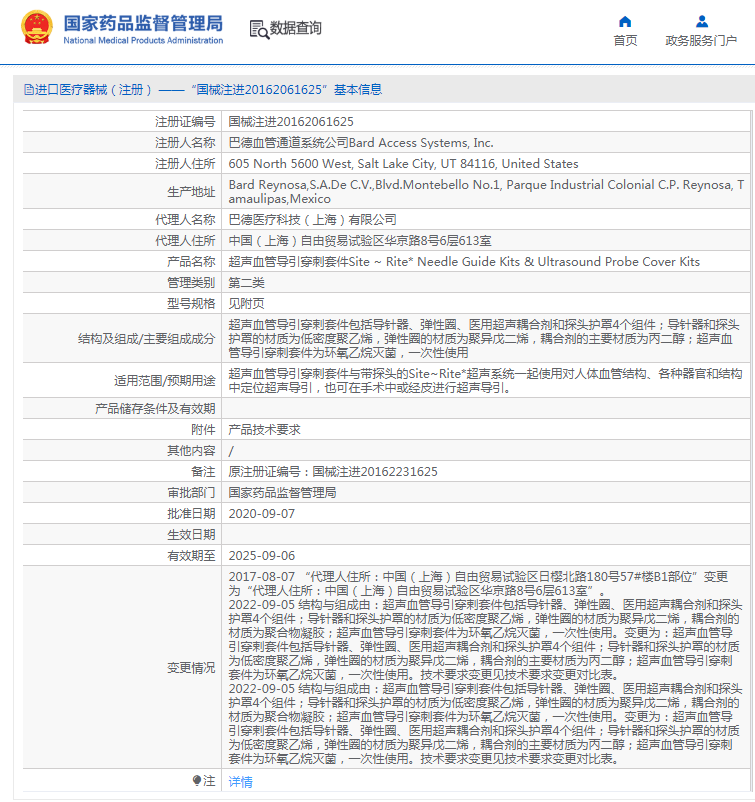Click the 批准日期 label
This screenshot has width=755, height=802.
[191, 514]
